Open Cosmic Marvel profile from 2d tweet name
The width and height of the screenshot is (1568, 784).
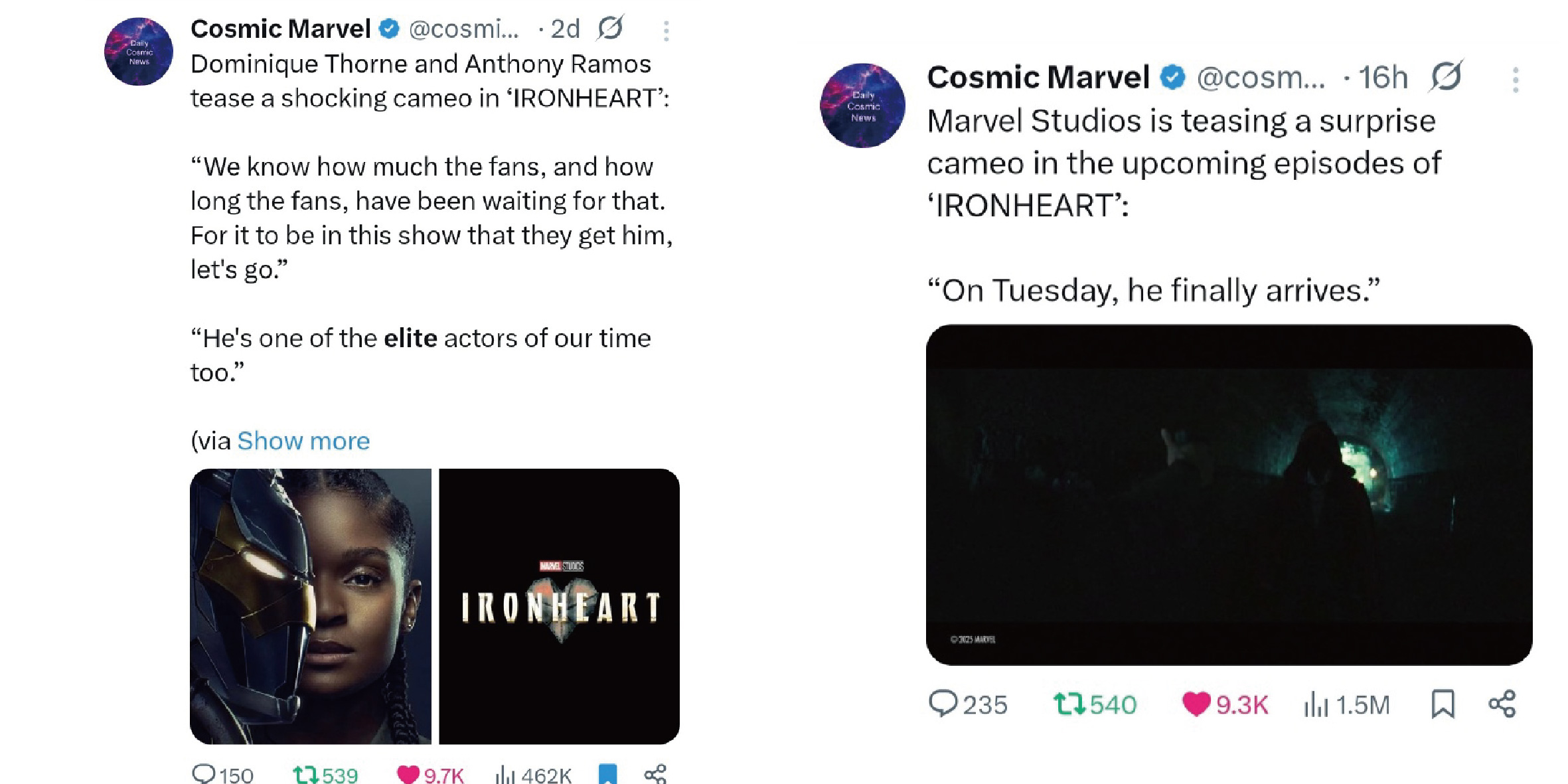[280, 29]
